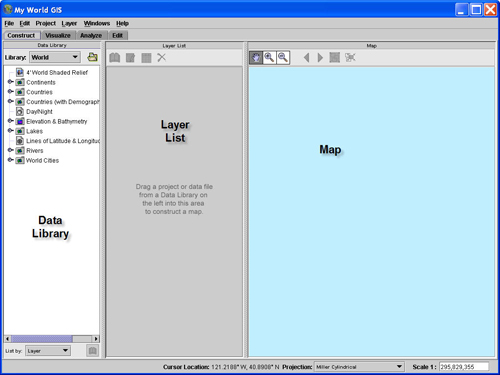Click the zoom to full extent icon

click(335, 57)
